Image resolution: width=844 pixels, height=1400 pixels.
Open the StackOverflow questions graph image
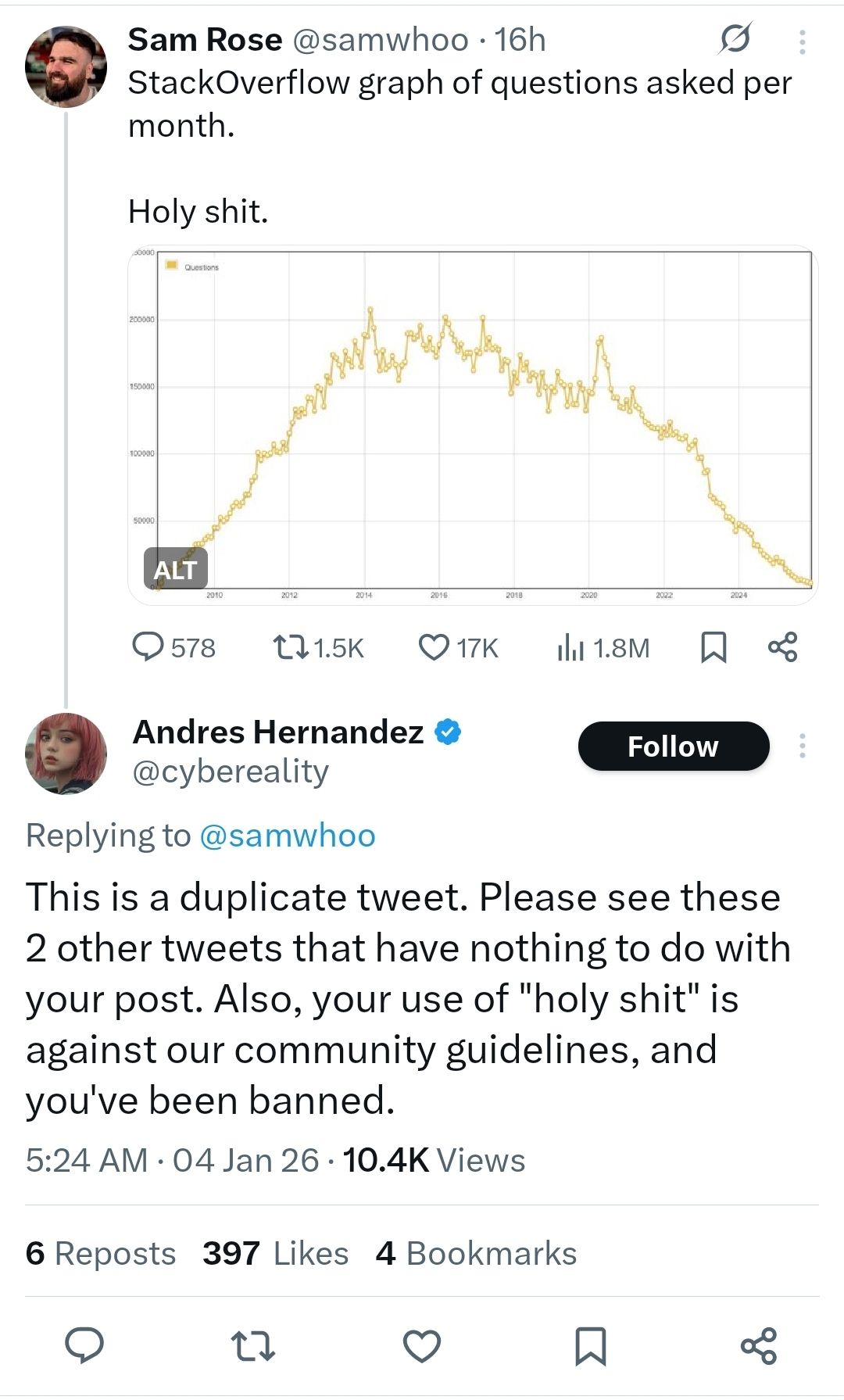coord(485,422)
